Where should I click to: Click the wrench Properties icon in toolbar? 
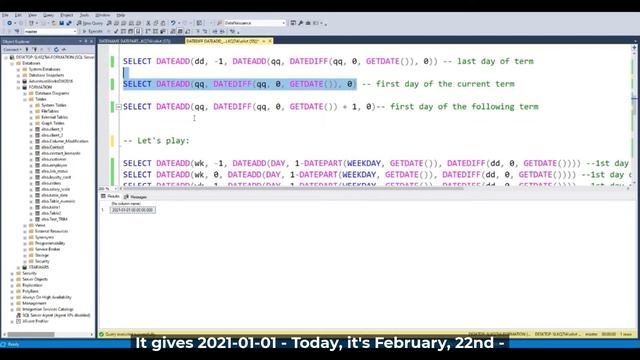click(300, 23)
